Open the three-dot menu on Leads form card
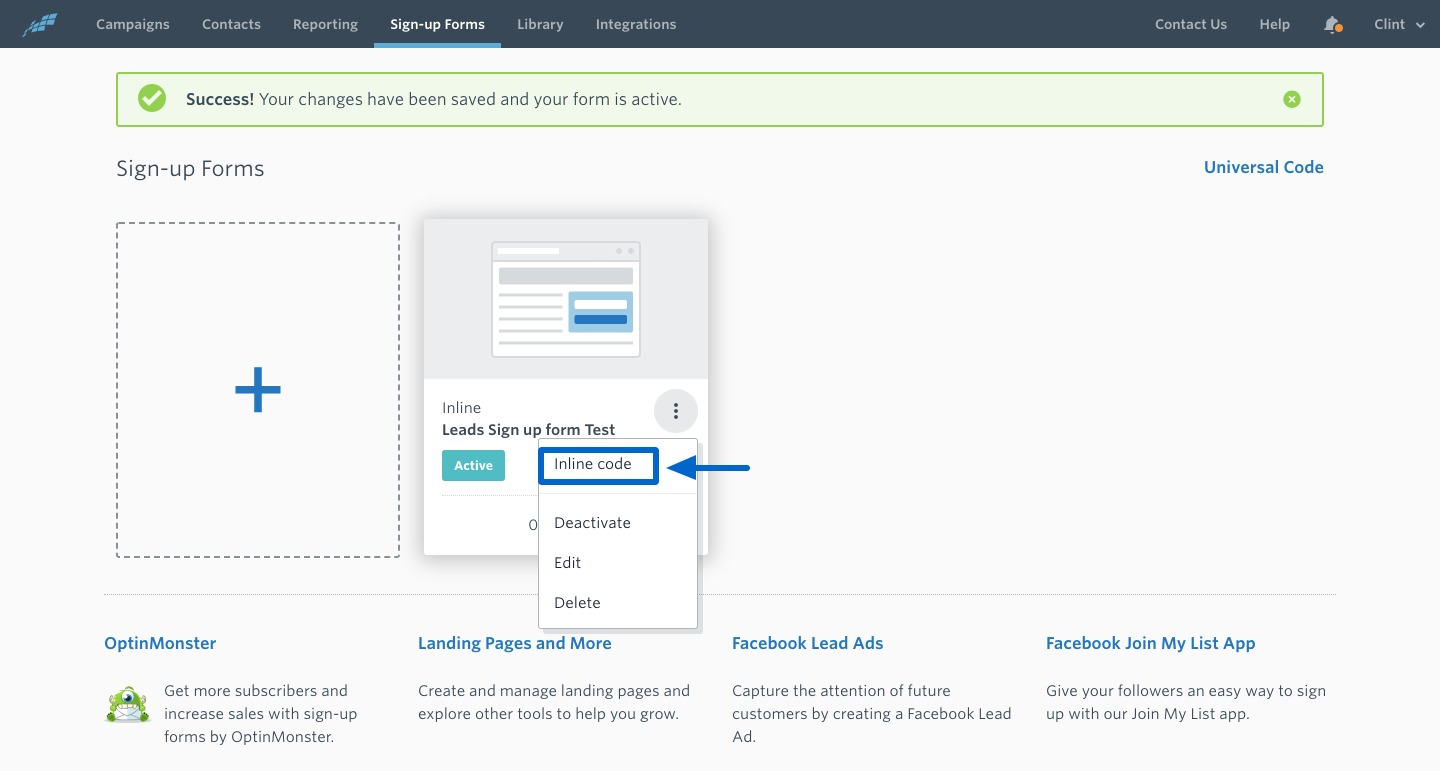 click(x=676, y=411)
